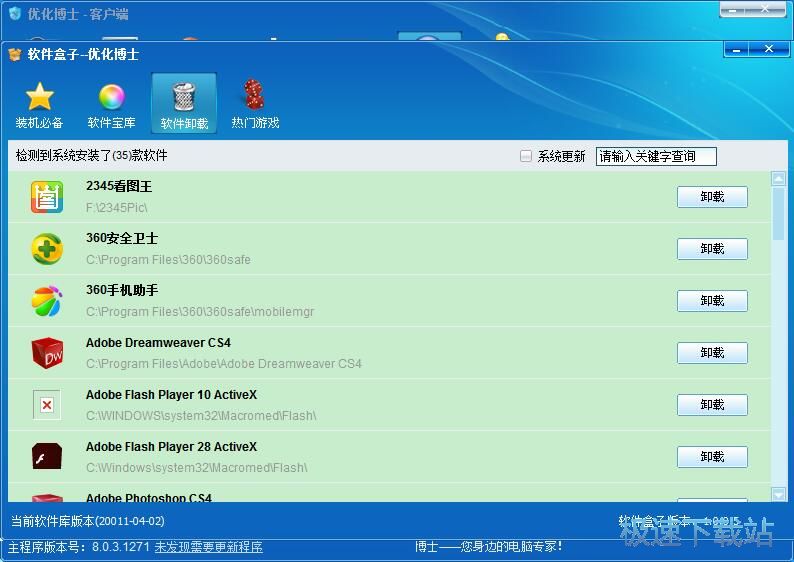Screen dimensions: 794x562
Task: Uninstall Adobe Dreamweaver CS4
Action: pos(712,353)
